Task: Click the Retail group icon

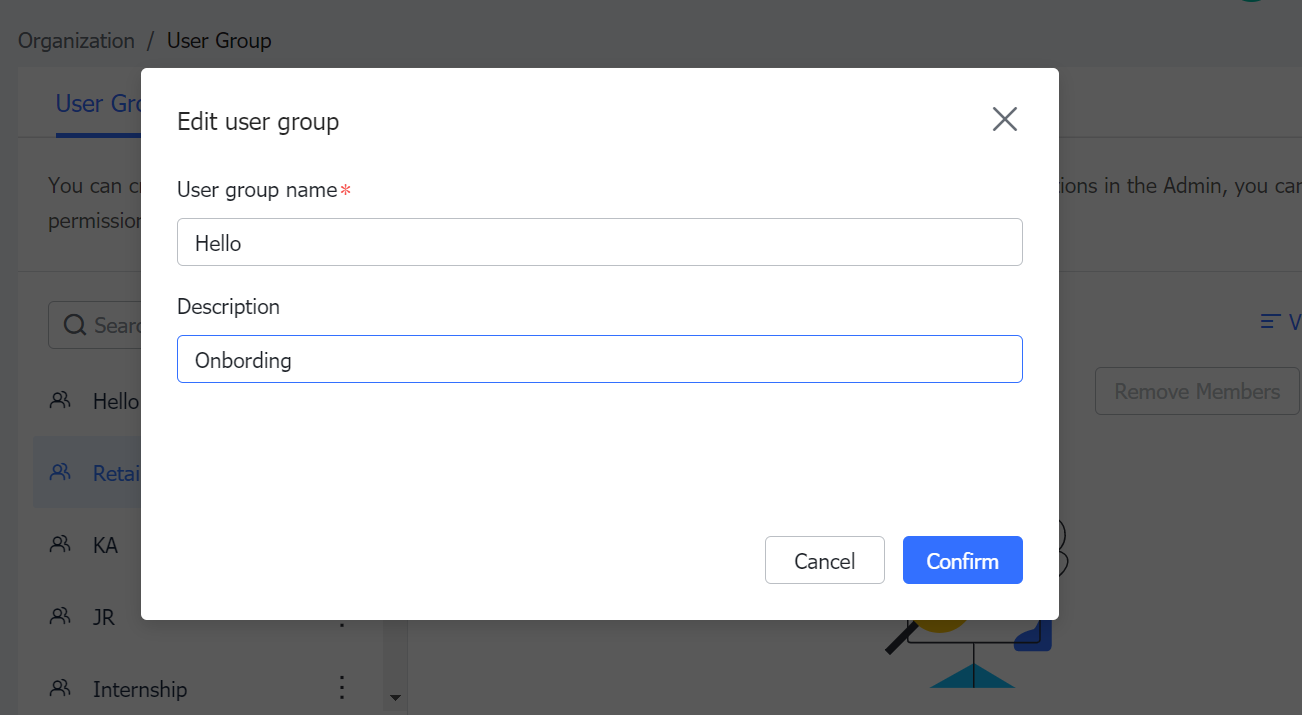Action: [61, 472]
